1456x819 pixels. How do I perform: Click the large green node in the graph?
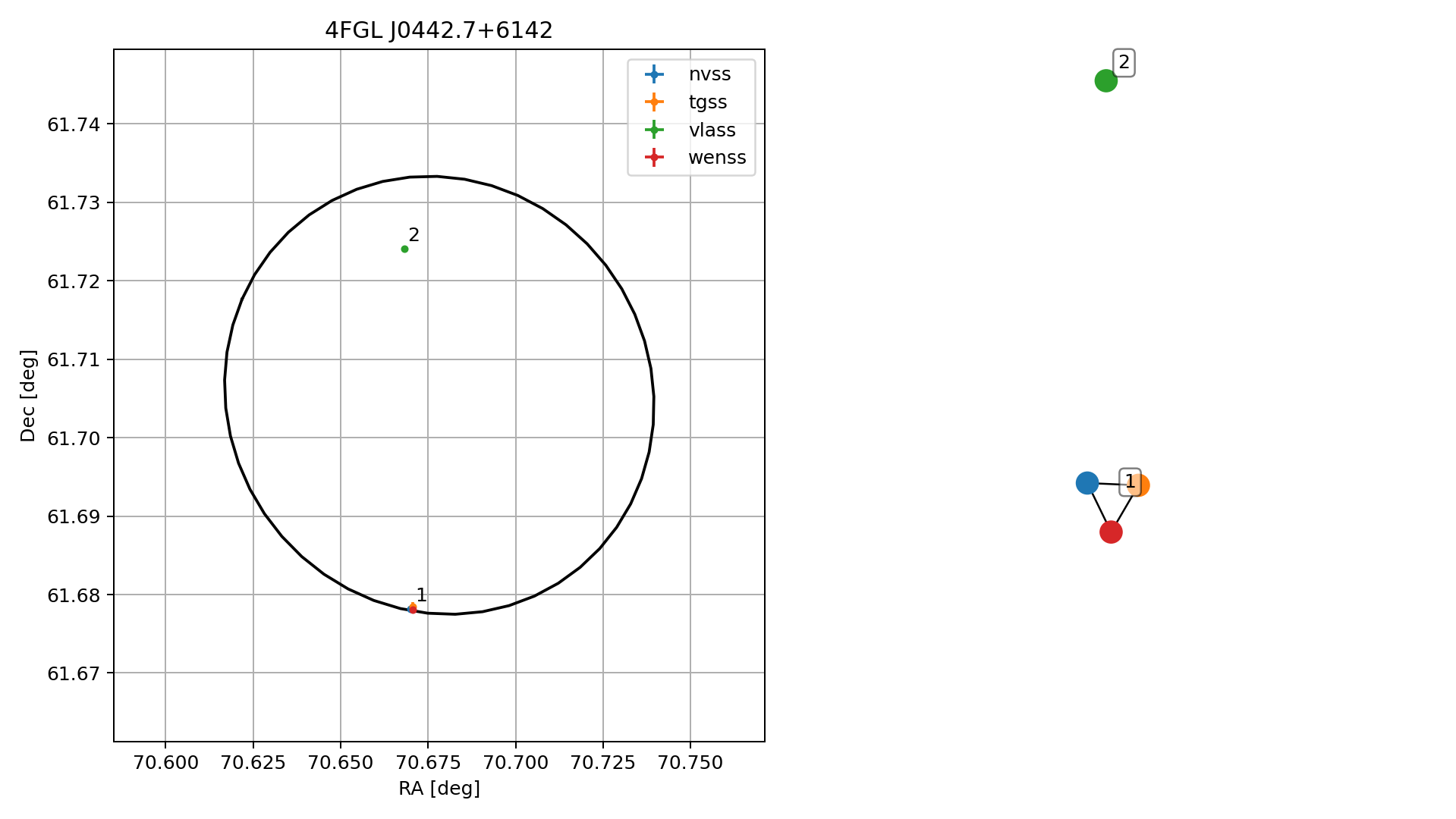[x=1106, y=80]
